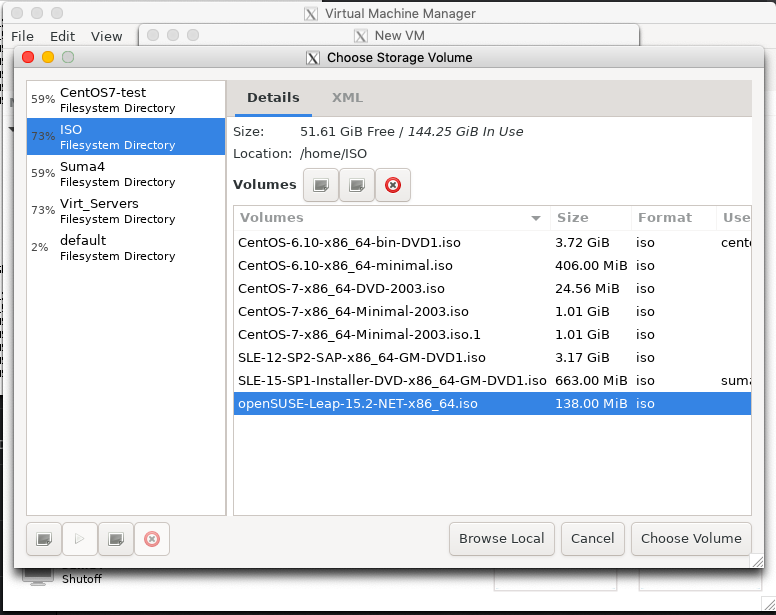Screen dimensions: 776x615
Task: Select SLE-15-SP1-Installer-DVD-x86_64-GM-DVD1.iso volume
Action: (492, 380)
